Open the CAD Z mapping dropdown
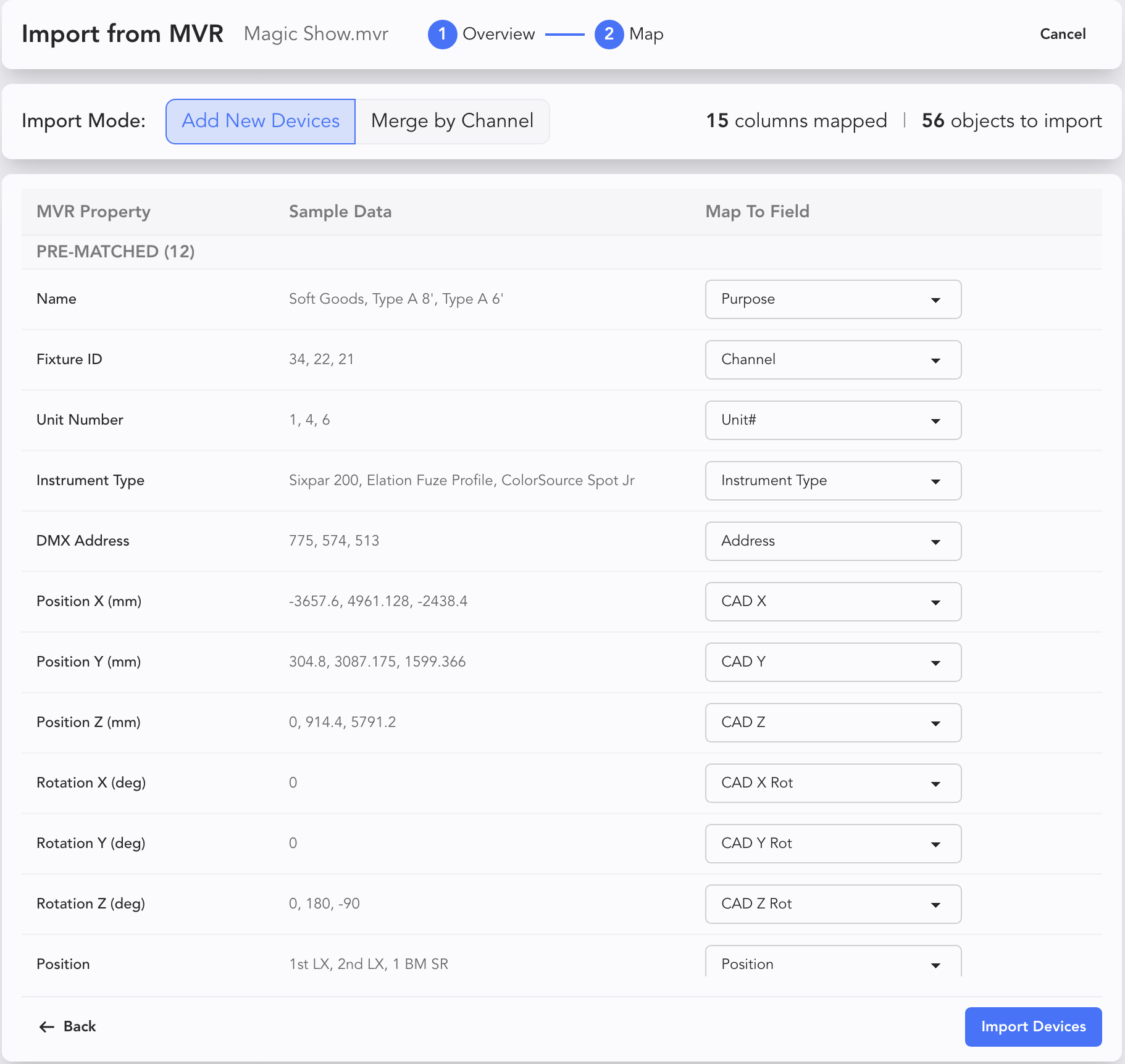The width and height of the screenshot is (1125, 1064). tap(833, 723)
